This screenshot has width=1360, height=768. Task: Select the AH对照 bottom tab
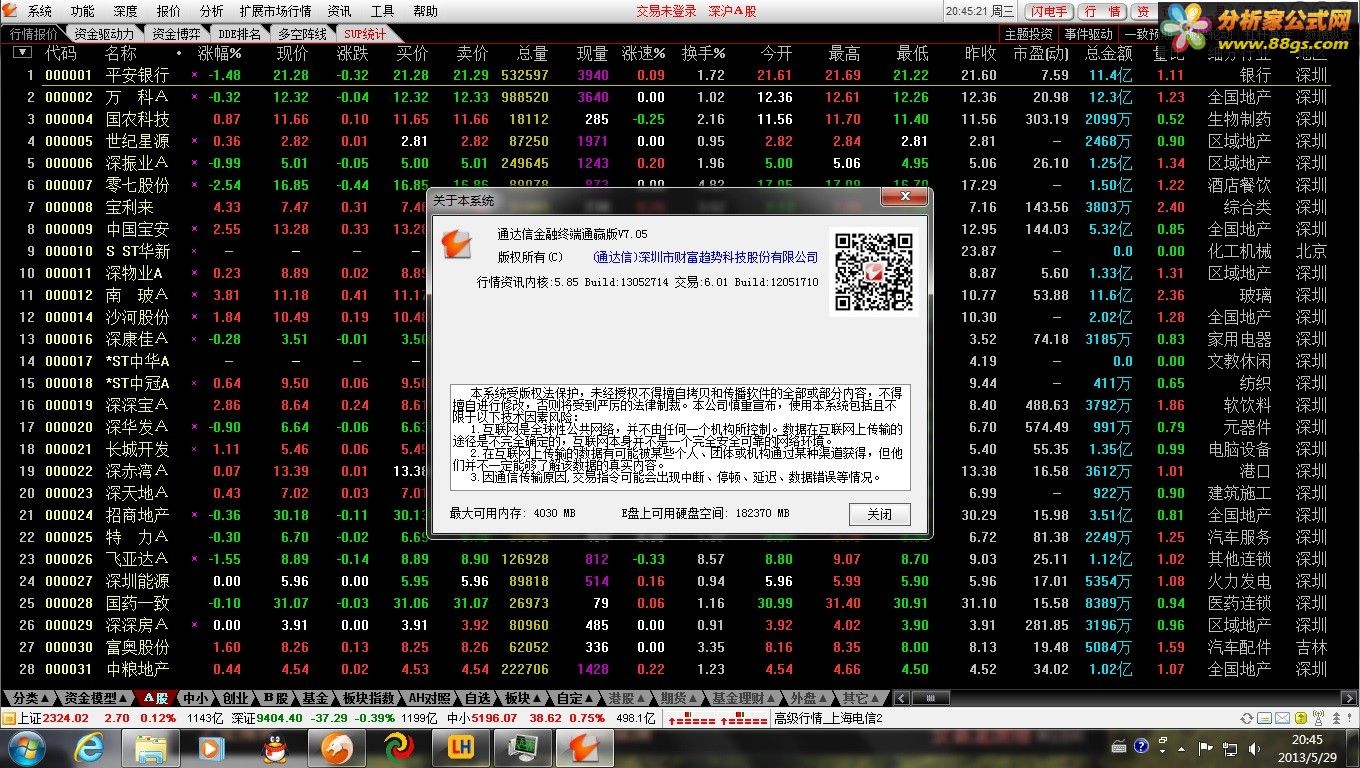(x=429, y=698)
